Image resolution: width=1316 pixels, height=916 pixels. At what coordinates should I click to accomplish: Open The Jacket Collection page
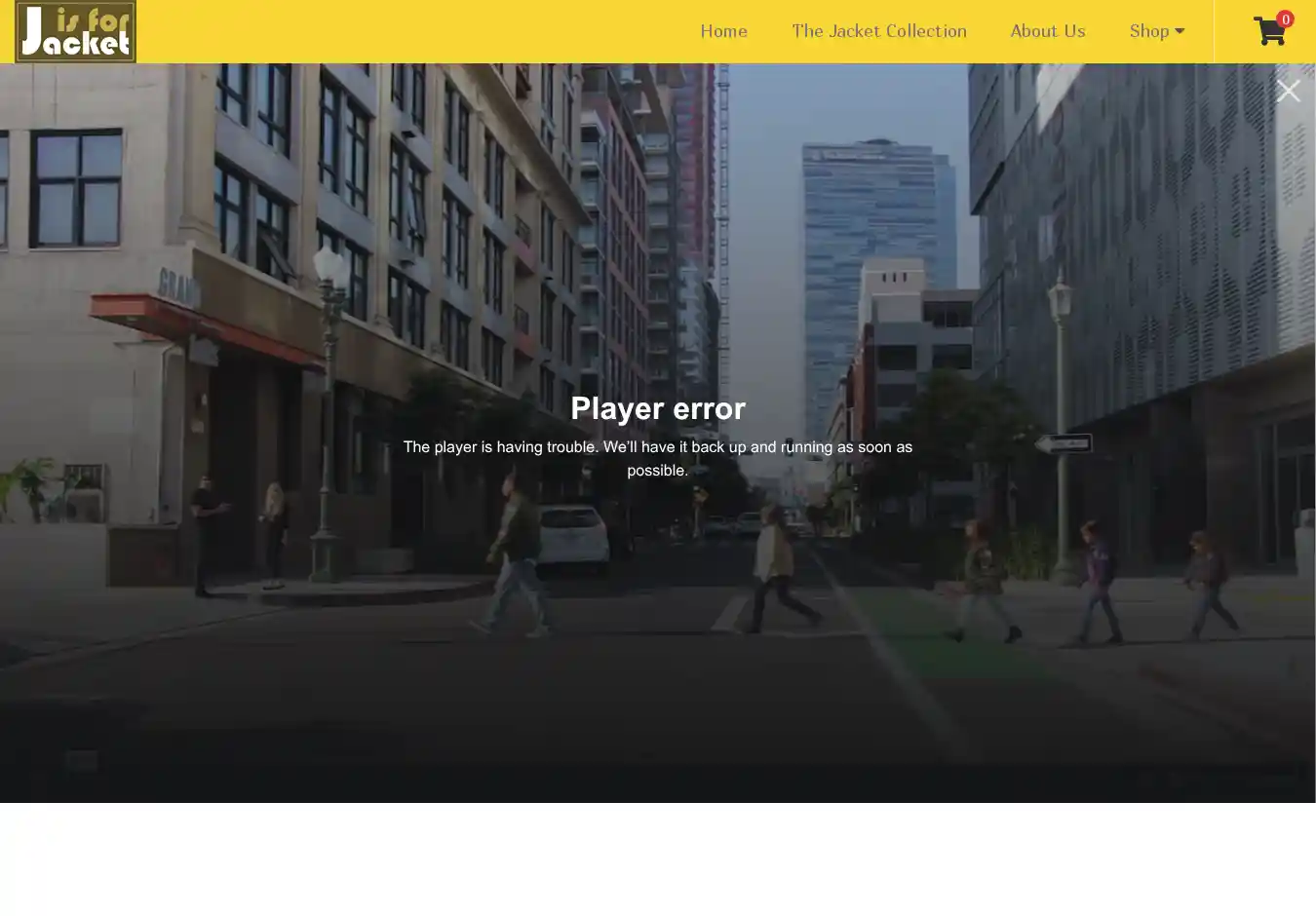pos(878,31)
